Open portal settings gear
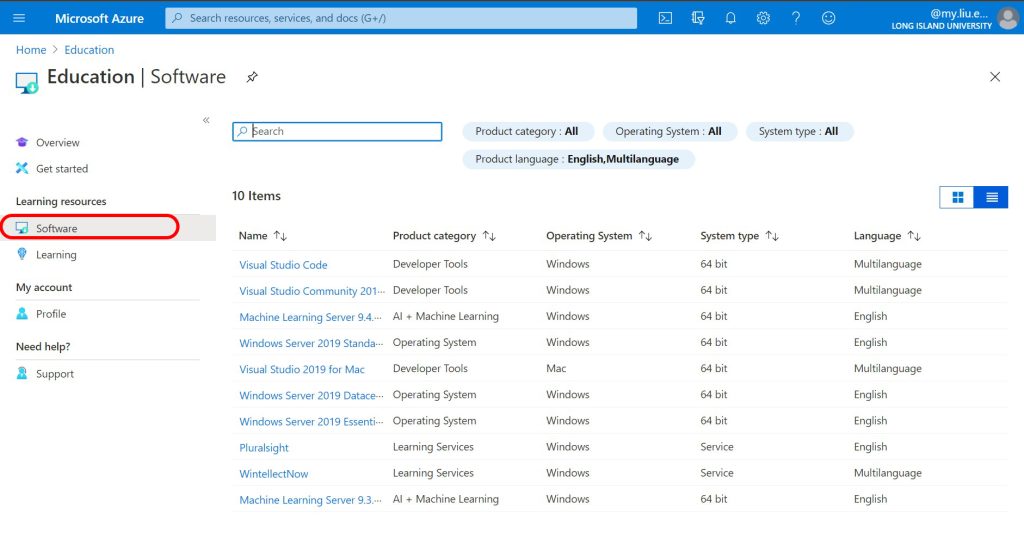1024x544 pixels. click(763, 18)
